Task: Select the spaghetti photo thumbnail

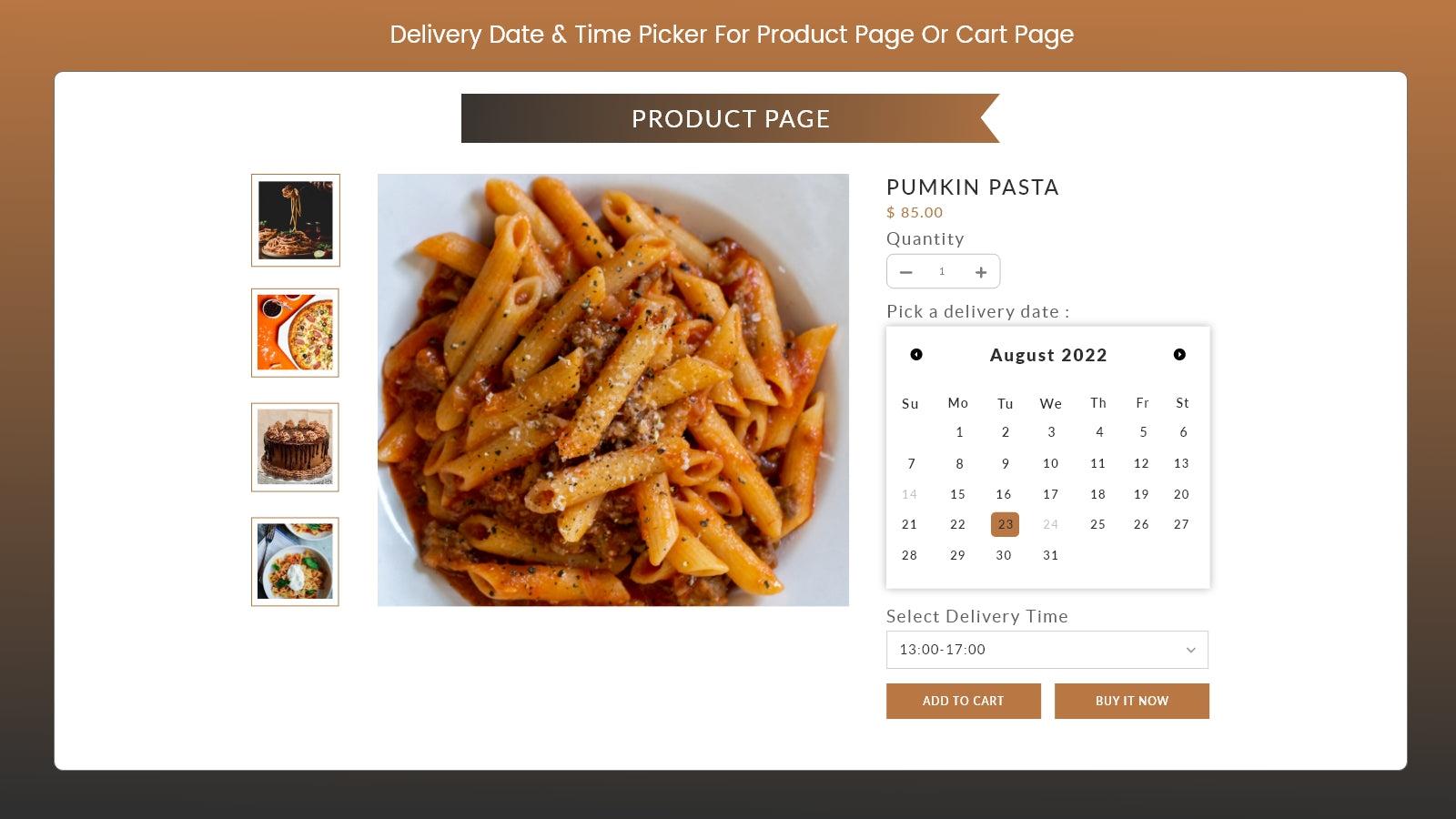Action: pos(295,220)
